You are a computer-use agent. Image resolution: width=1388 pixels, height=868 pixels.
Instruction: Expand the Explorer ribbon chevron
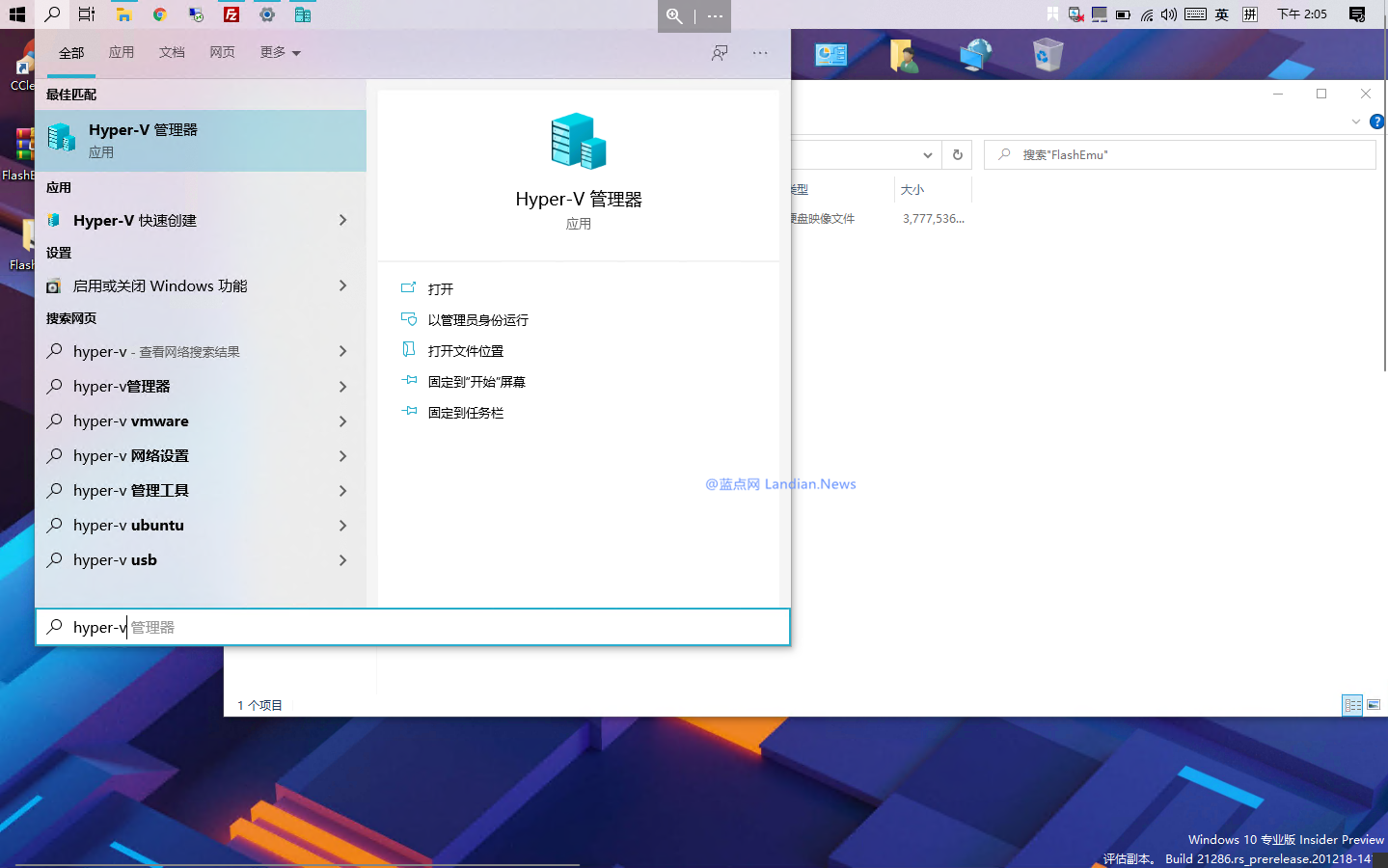click(1355, 122)
